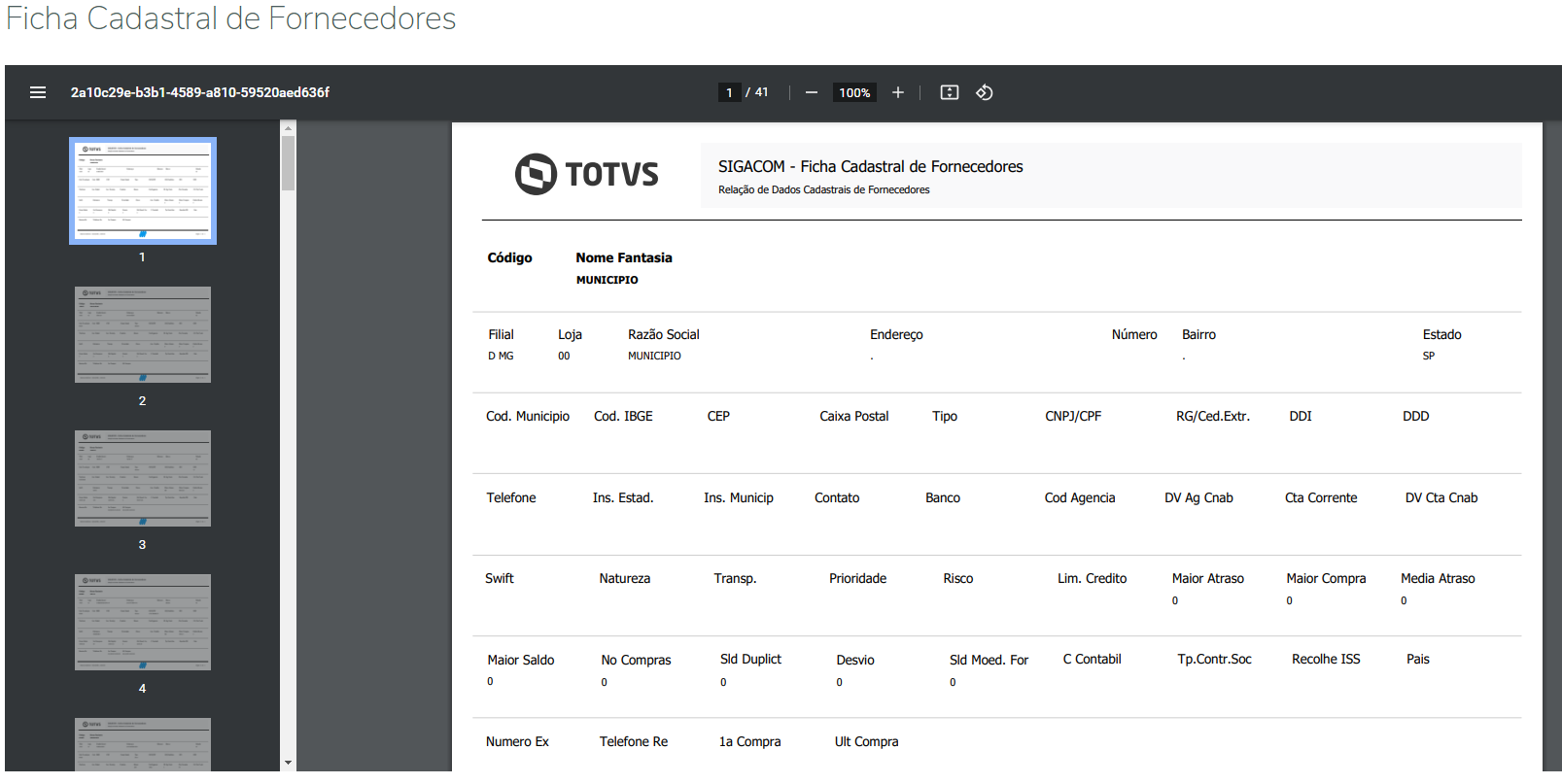Jump to the page 3 thumbnail
Image resolution: width=1562 pixels, height=784 pixels.
tap(143, 478)
